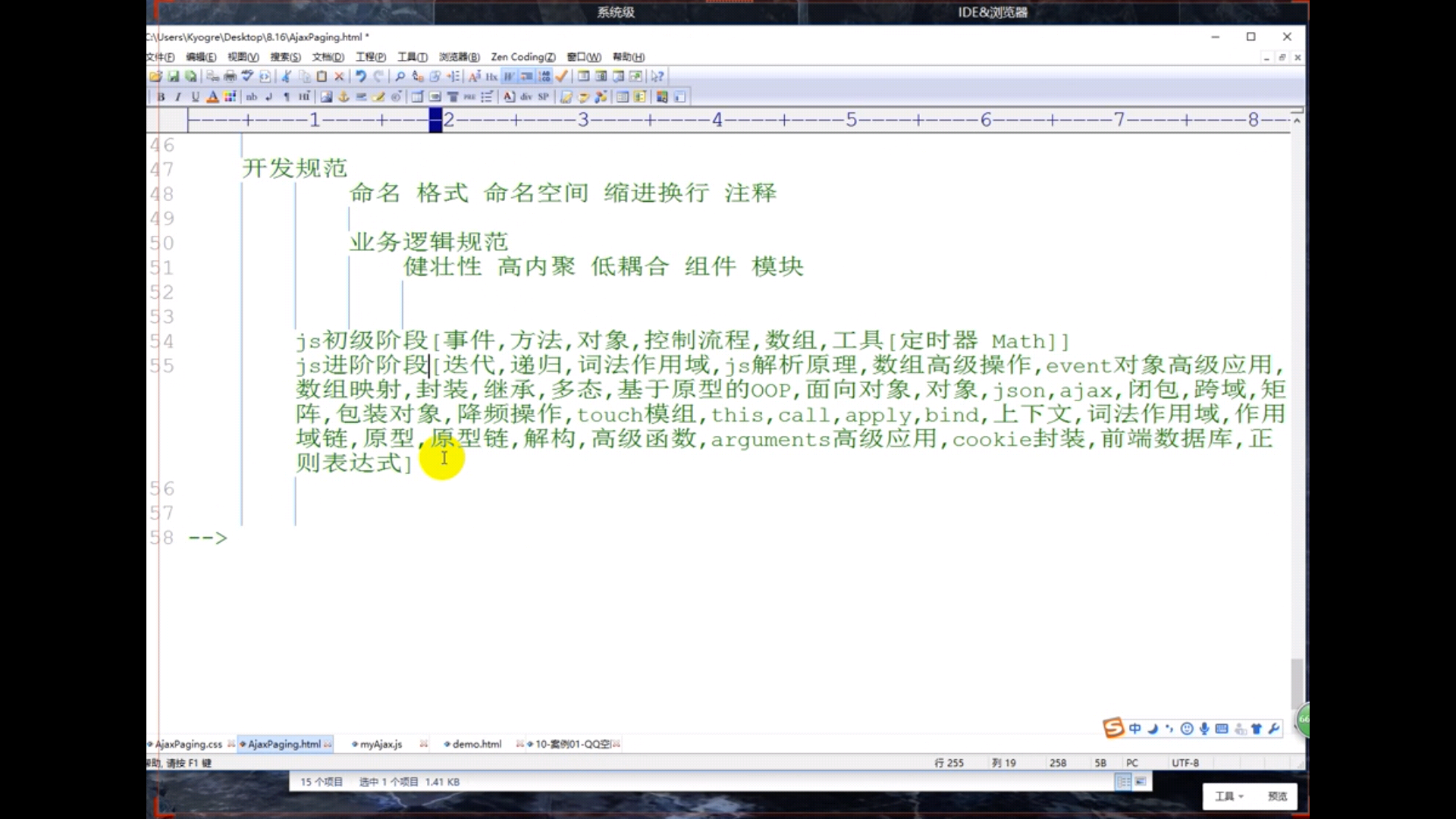Open the Zen Coding menu
The width and height of the screenshot is (1456, 819).
(x=522, y=57)
